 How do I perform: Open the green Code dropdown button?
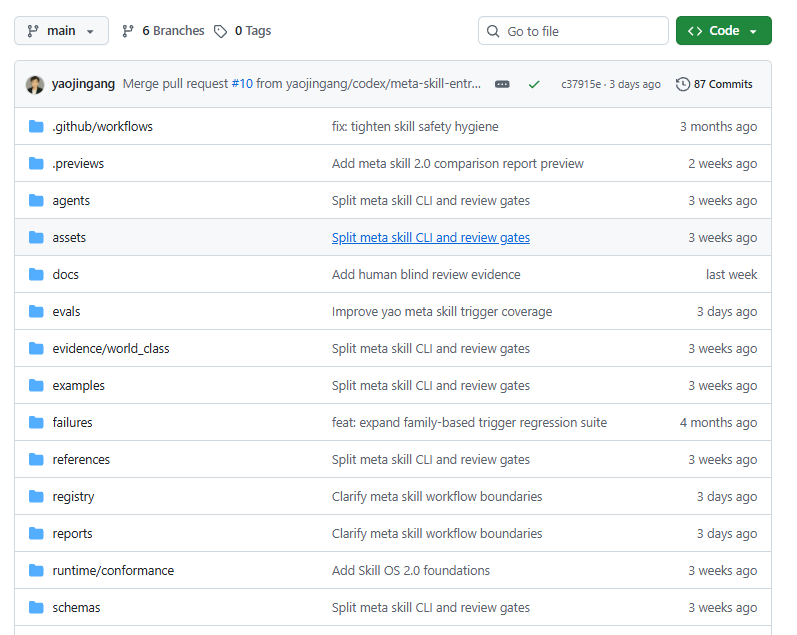pos(723,31)
